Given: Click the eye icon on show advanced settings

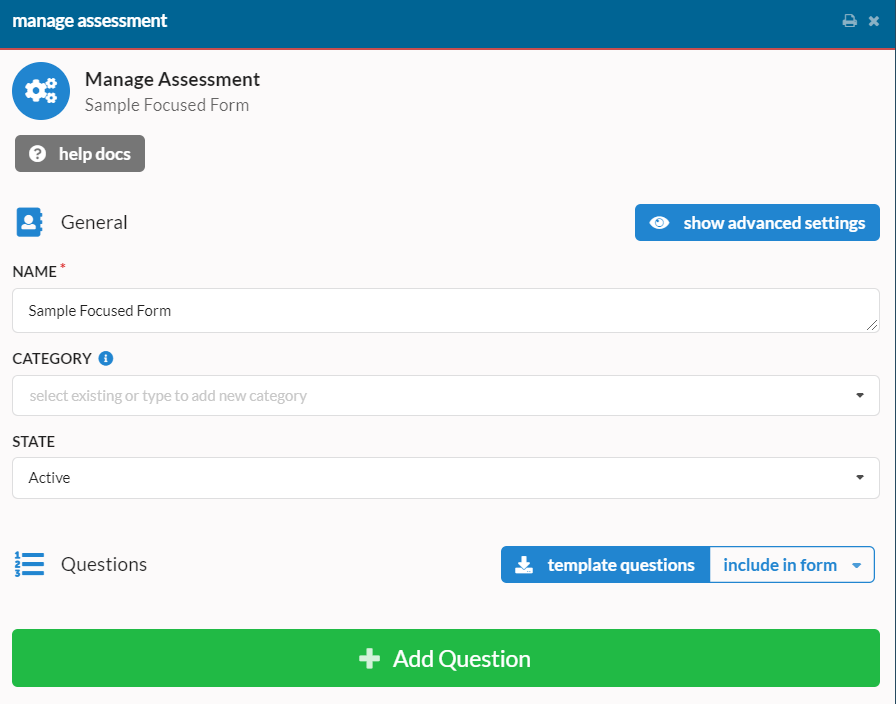Looking at the screenshot, I should (x=659, y=222).
